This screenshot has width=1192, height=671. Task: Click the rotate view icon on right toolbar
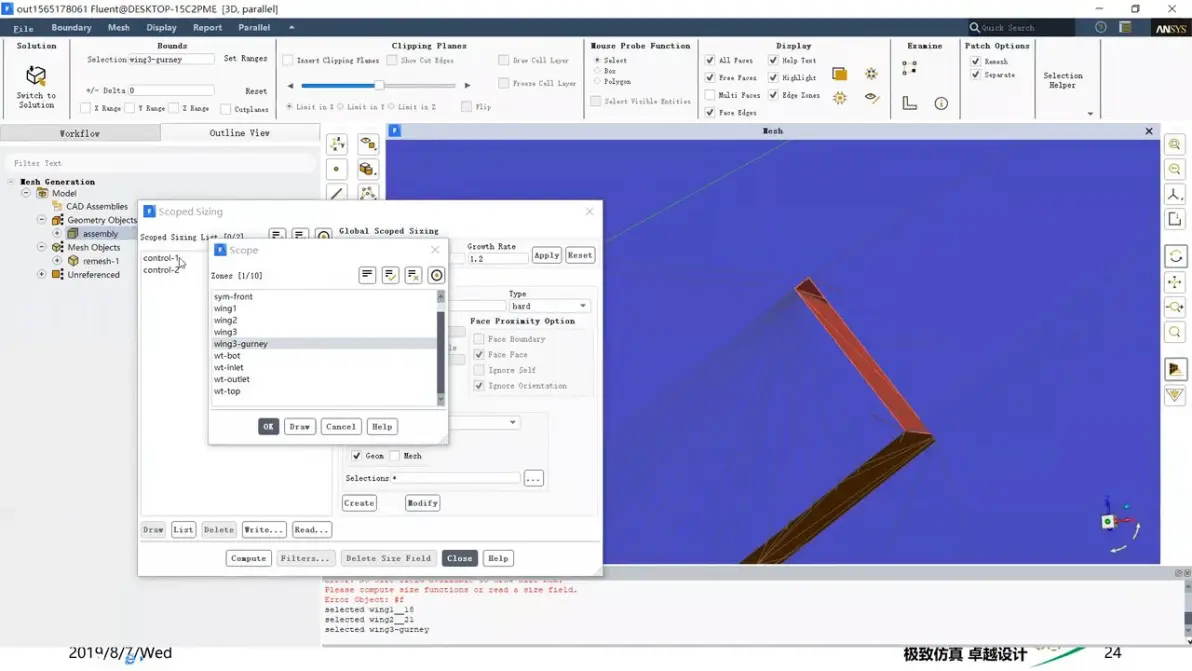1175,256
